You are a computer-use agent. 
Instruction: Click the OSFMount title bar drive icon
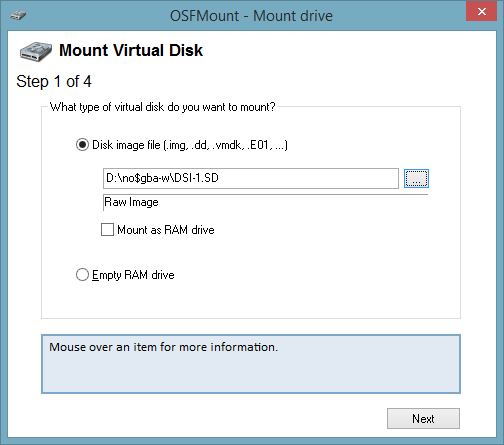pos(18,15)
